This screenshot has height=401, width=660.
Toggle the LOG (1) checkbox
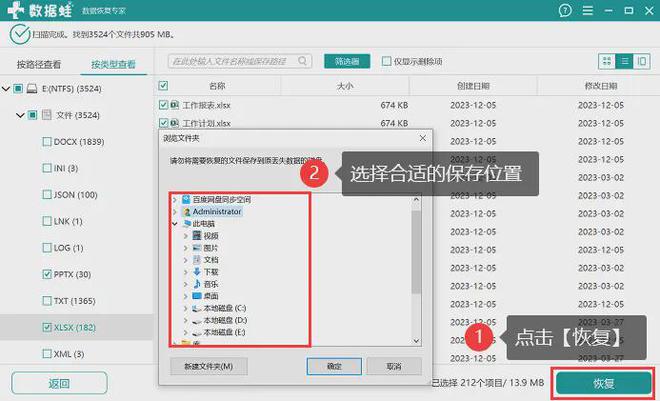click(47, 248)
